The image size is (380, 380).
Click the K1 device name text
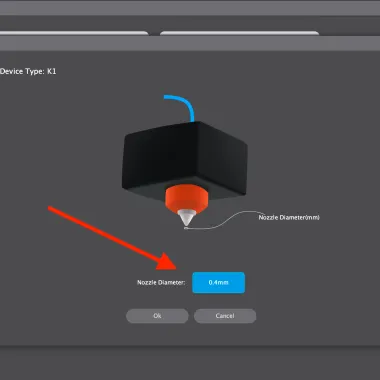51,71
